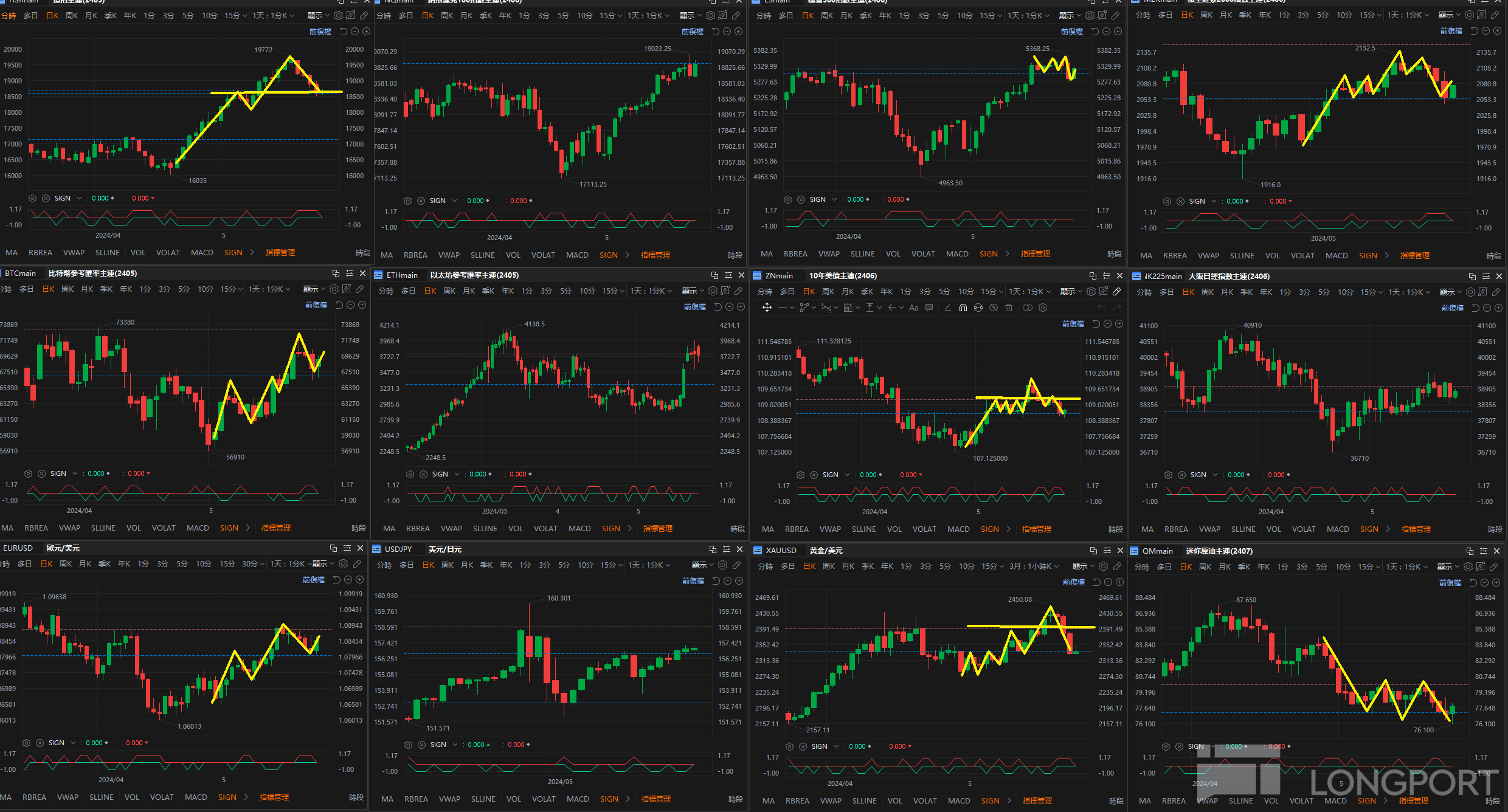Click the EURUSD symbol field

point(18,548)
